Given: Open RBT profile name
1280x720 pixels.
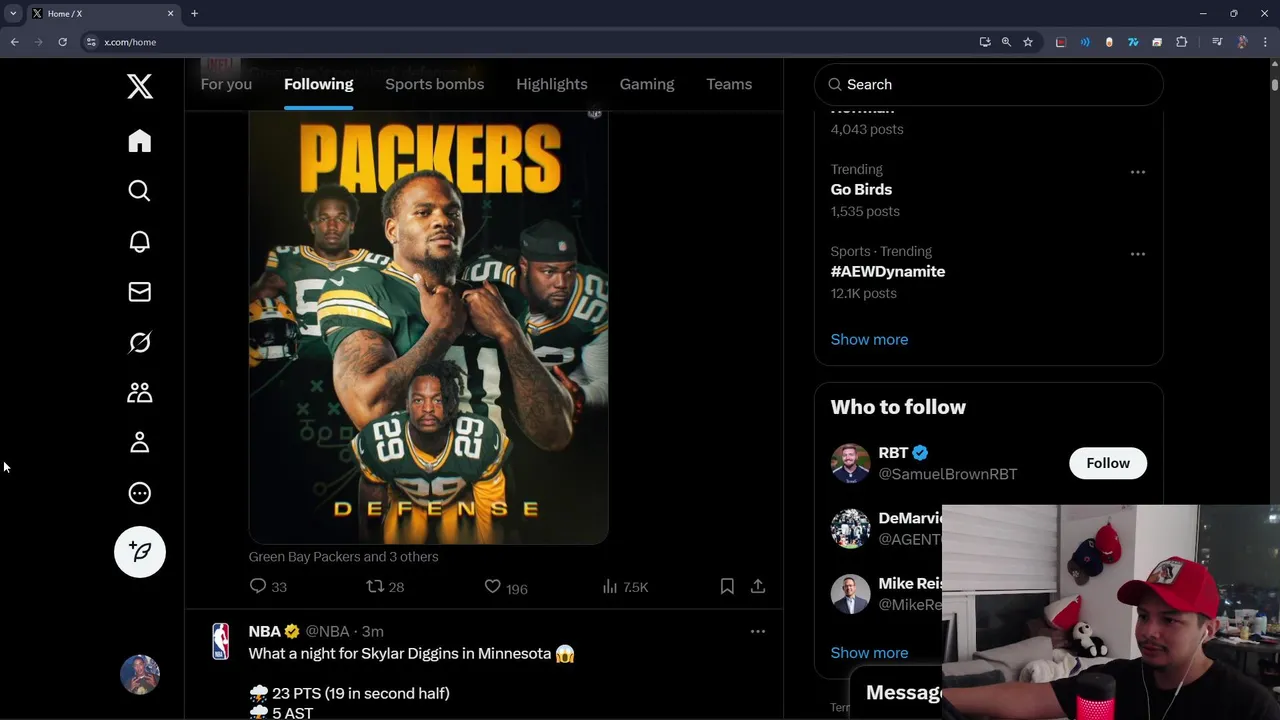Looking at the screenshot, I should (x=893, y=452).
